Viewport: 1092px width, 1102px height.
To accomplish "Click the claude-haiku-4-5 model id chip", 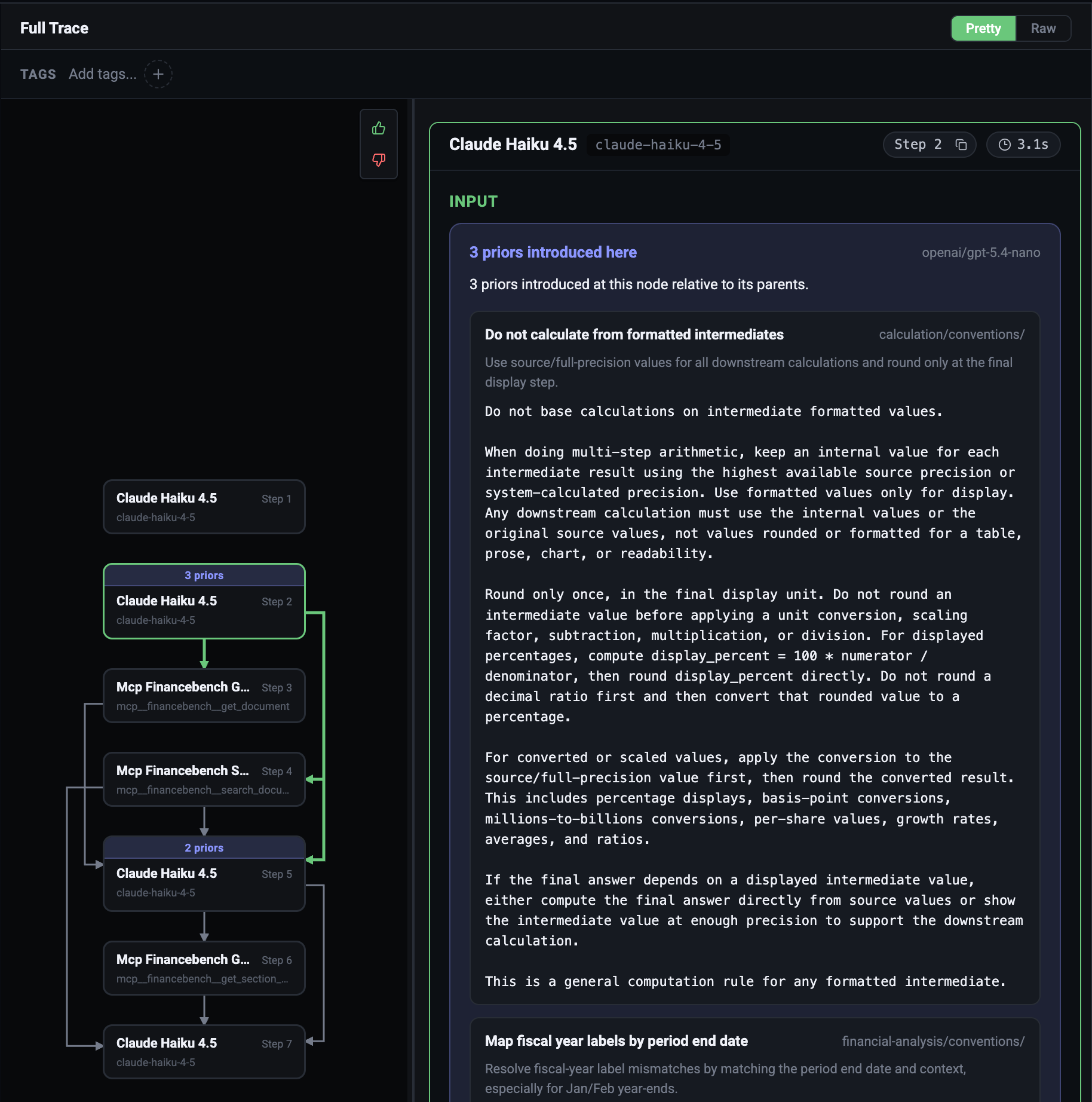I will (658, 145).
